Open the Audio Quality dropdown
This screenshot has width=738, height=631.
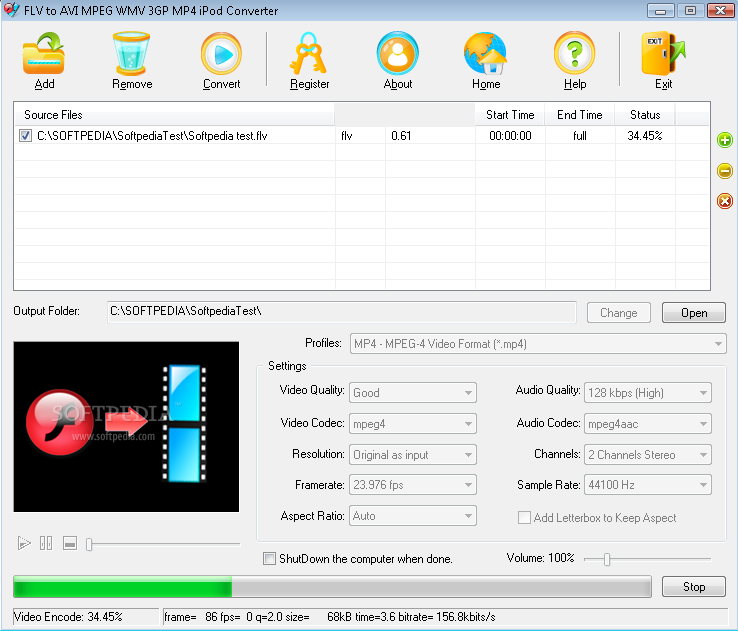(648, 393)
